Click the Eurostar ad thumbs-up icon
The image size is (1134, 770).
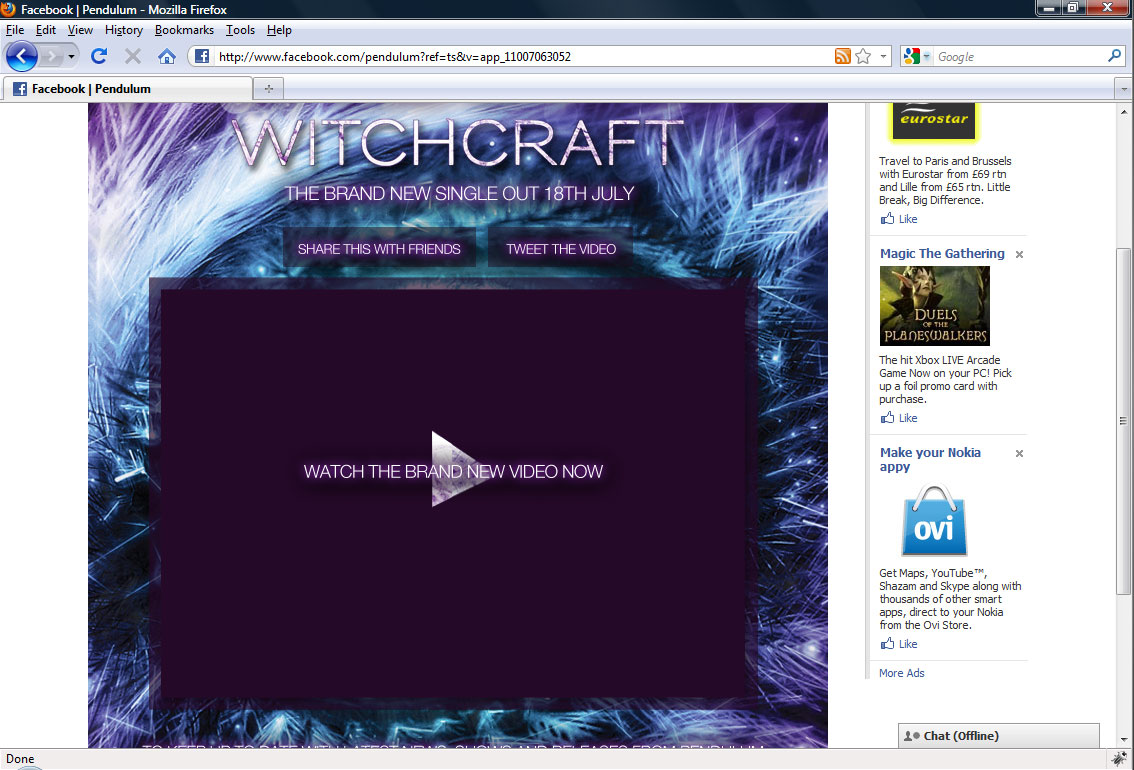(887, 218)
